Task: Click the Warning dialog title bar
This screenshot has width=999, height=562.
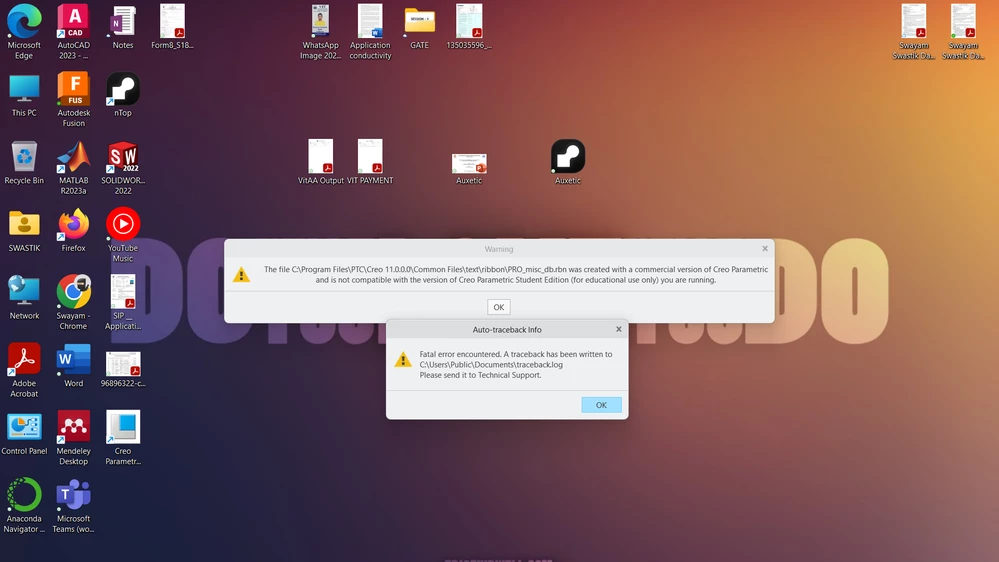Action: pyautogui.click(x=499, y=249)
